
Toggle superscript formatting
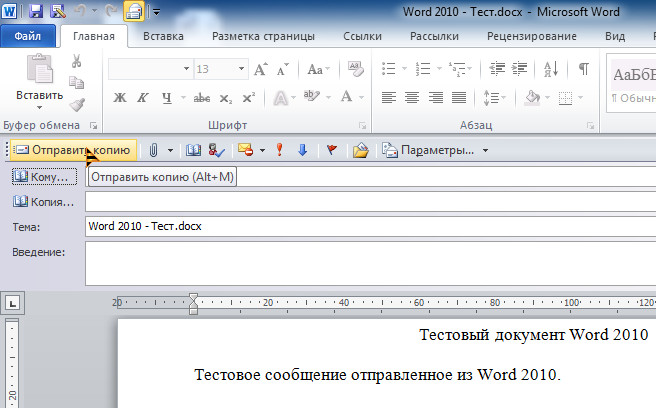[x=249, y=98]
